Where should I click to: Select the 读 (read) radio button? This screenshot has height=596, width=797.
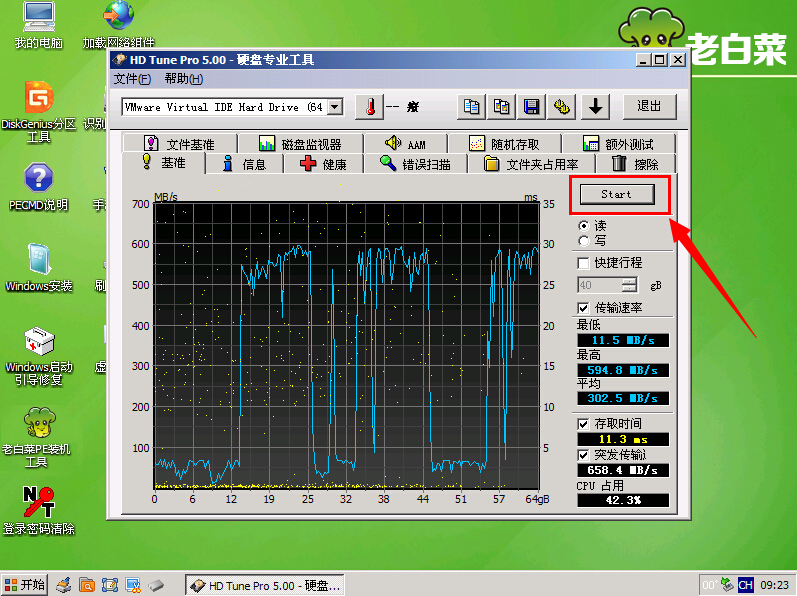(584, 226)
